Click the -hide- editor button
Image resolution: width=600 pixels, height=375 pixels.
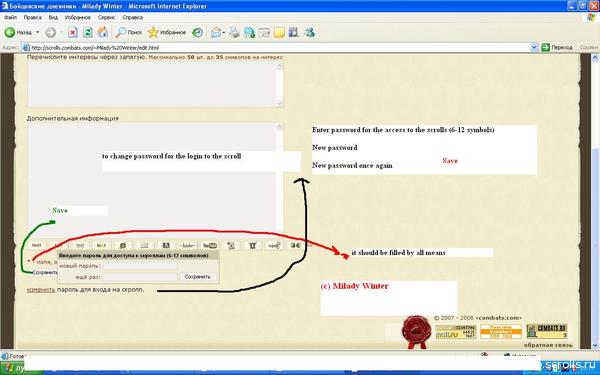[188, 245]
